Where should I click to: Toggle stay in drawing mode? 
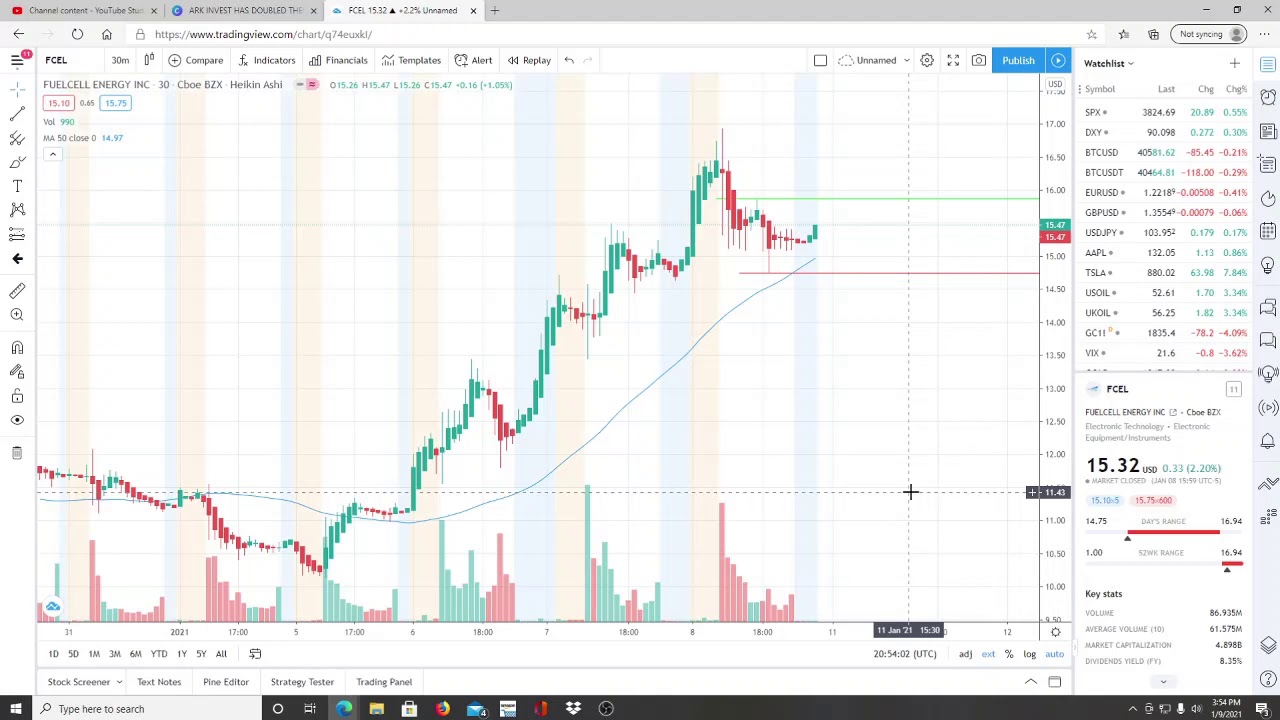pos(17,372)
